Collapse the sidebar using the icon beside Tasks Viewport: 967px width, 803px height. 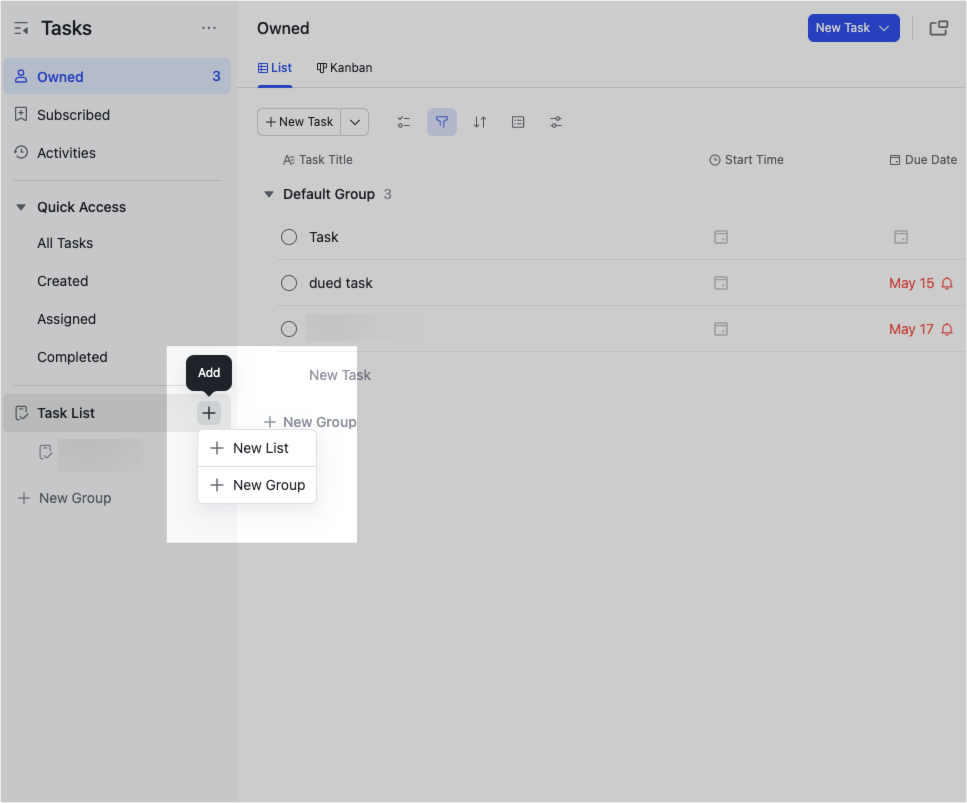(21, 28)
